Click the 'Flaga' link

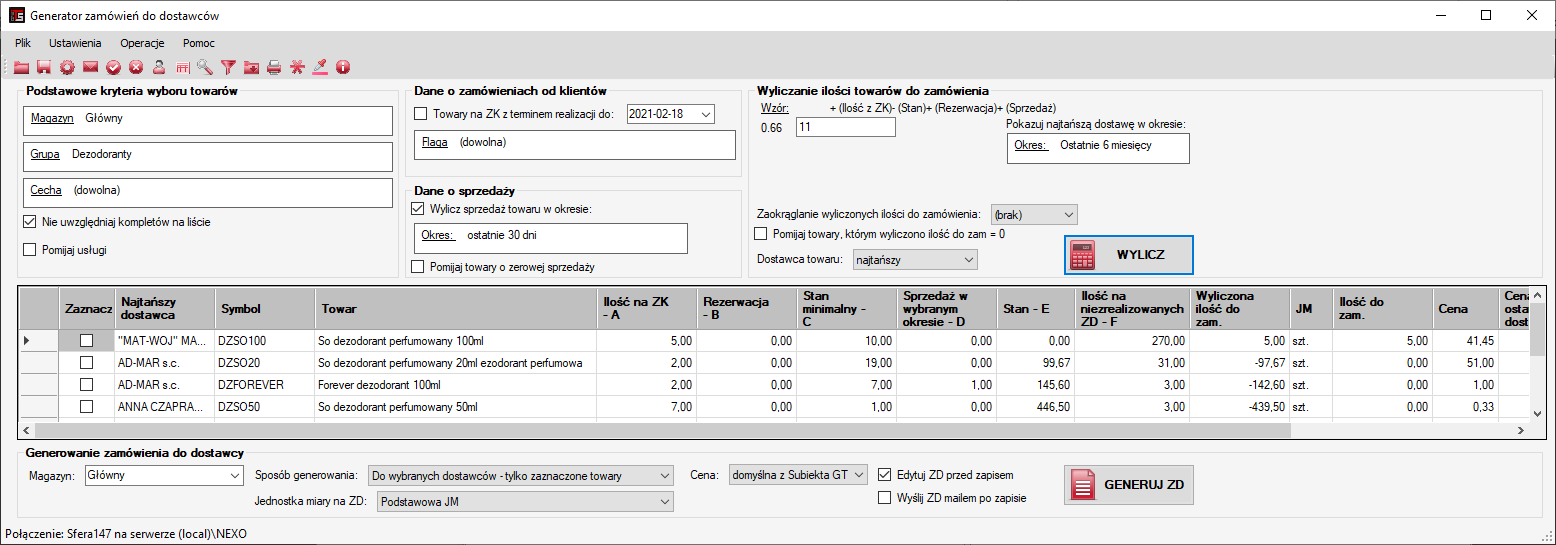(435, 142)
